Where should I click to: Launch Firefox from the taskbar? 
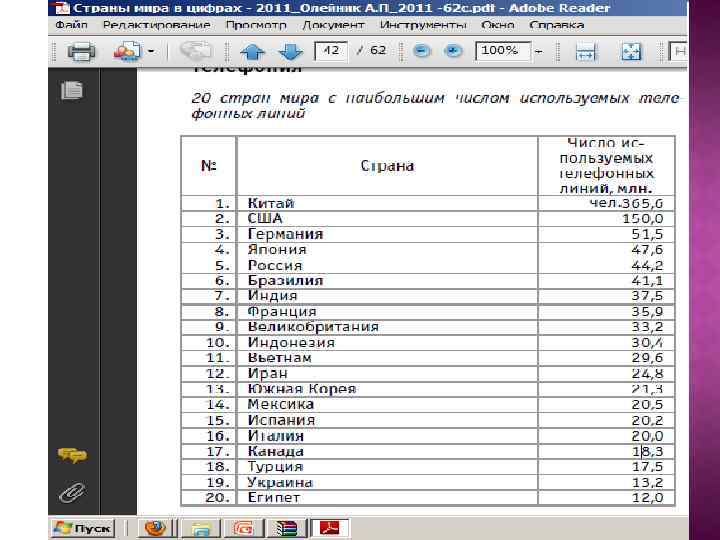click(155, 529)
